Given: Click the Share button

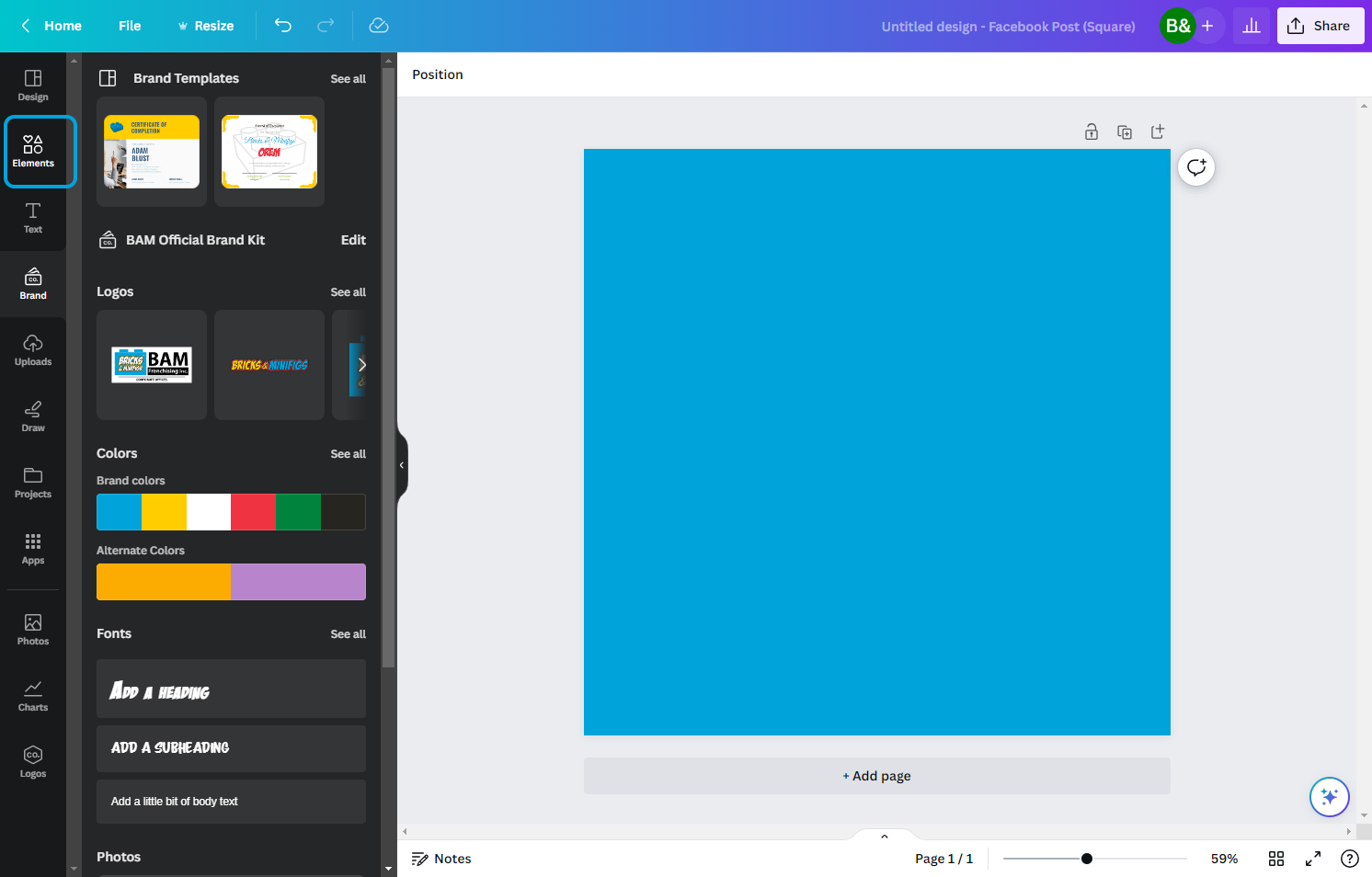Looking at the screenshot, I should tap(1321, 26).
